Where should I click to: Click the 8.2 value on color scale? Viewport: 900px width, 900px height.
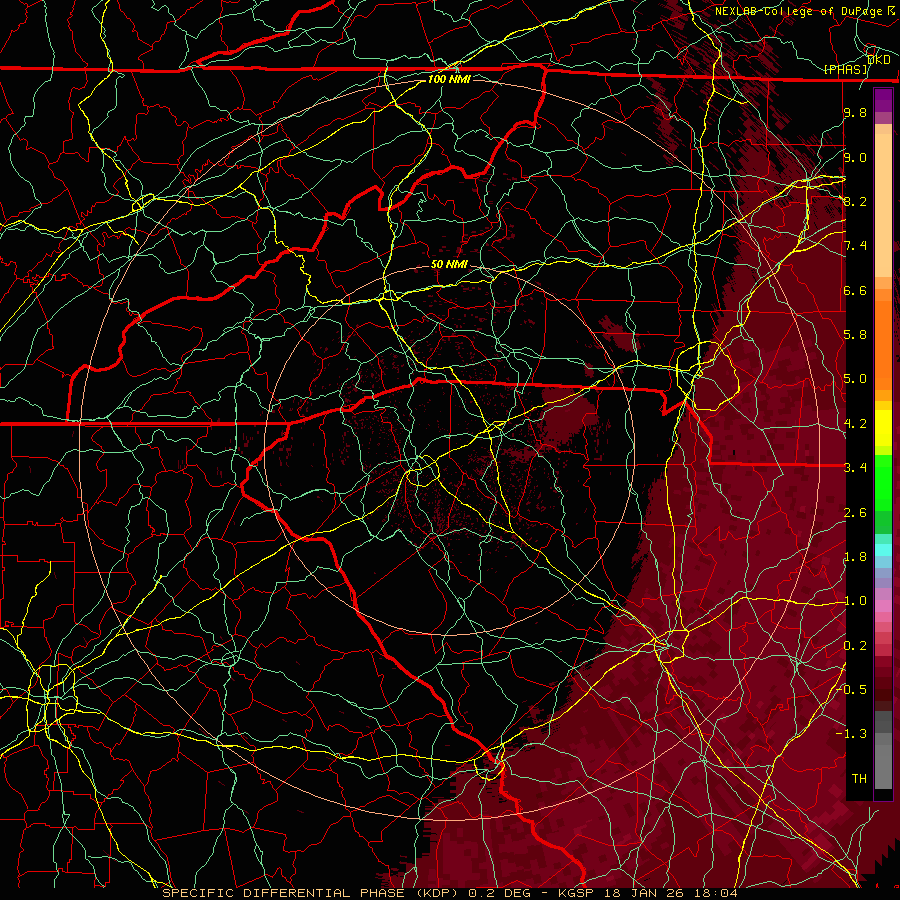click(x=855, y=201)
